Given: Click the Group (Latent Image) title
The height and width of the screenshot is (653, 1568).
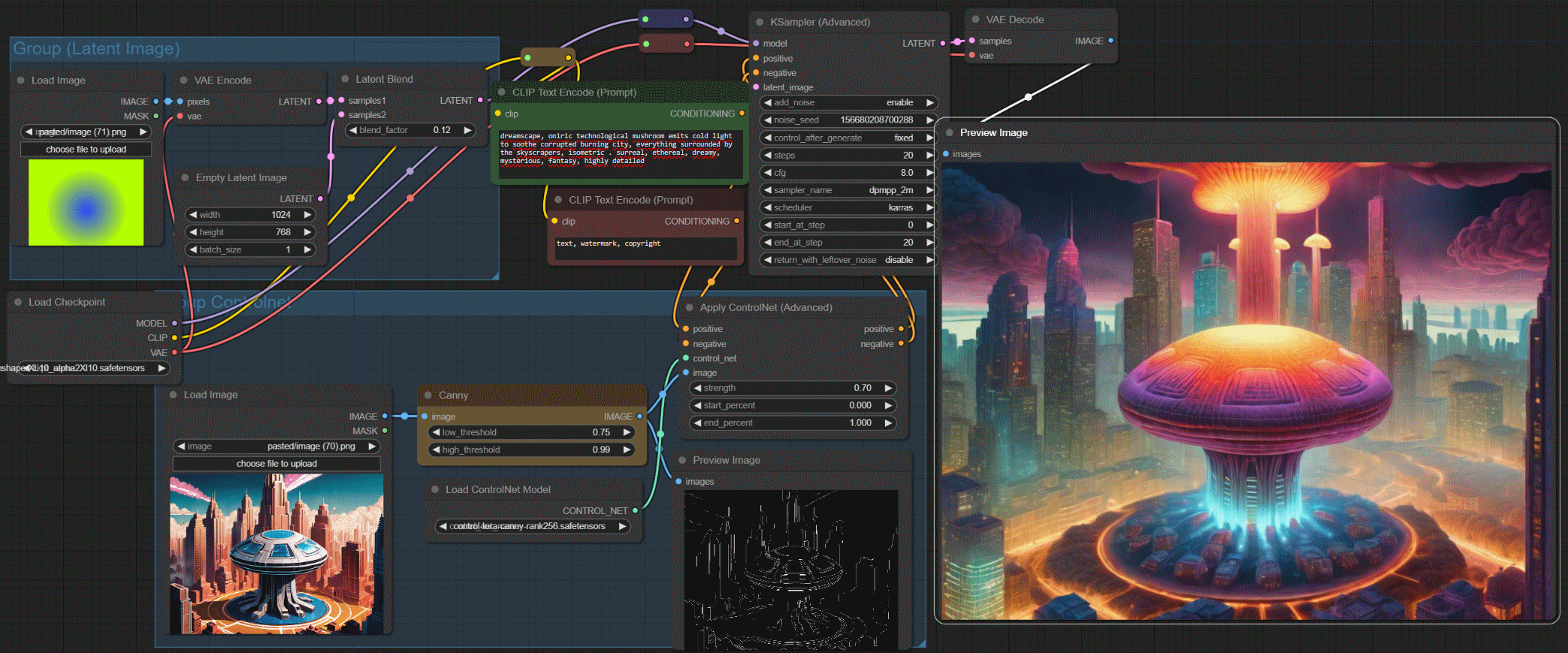Looking at the screenshot, I should (96, 49).
